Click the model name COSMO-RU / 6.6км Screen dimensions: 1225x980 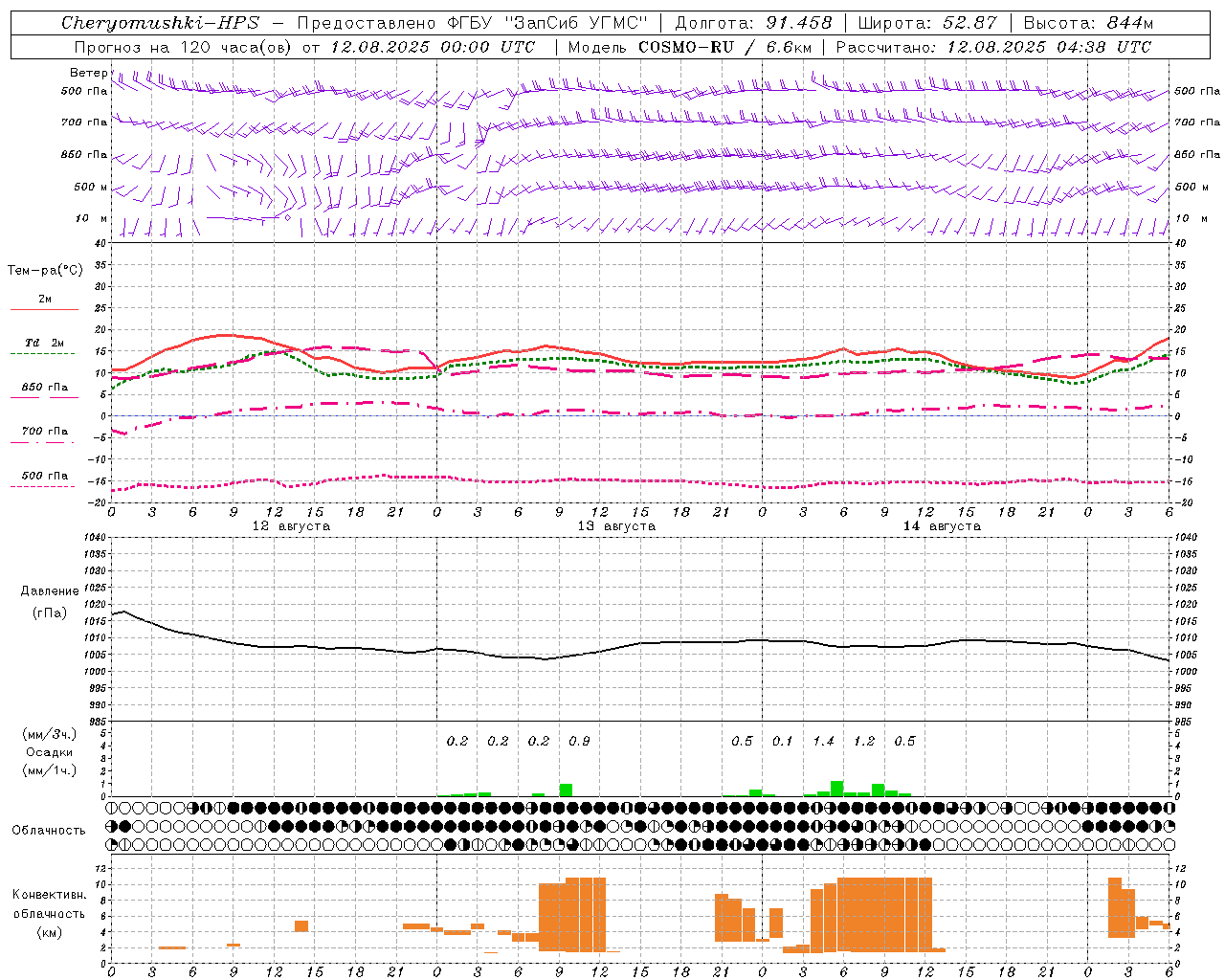coord(725,47)
